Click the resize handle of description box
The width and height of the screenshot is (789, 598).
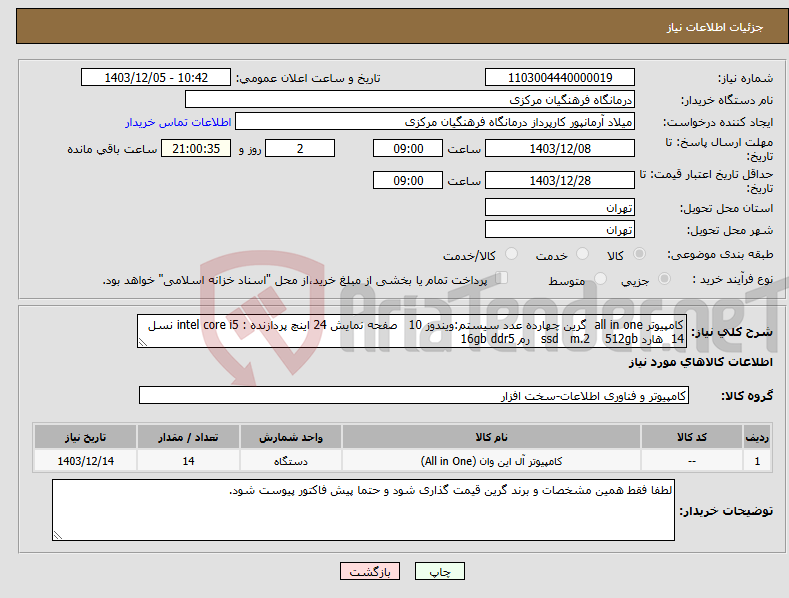pos(143,342)
